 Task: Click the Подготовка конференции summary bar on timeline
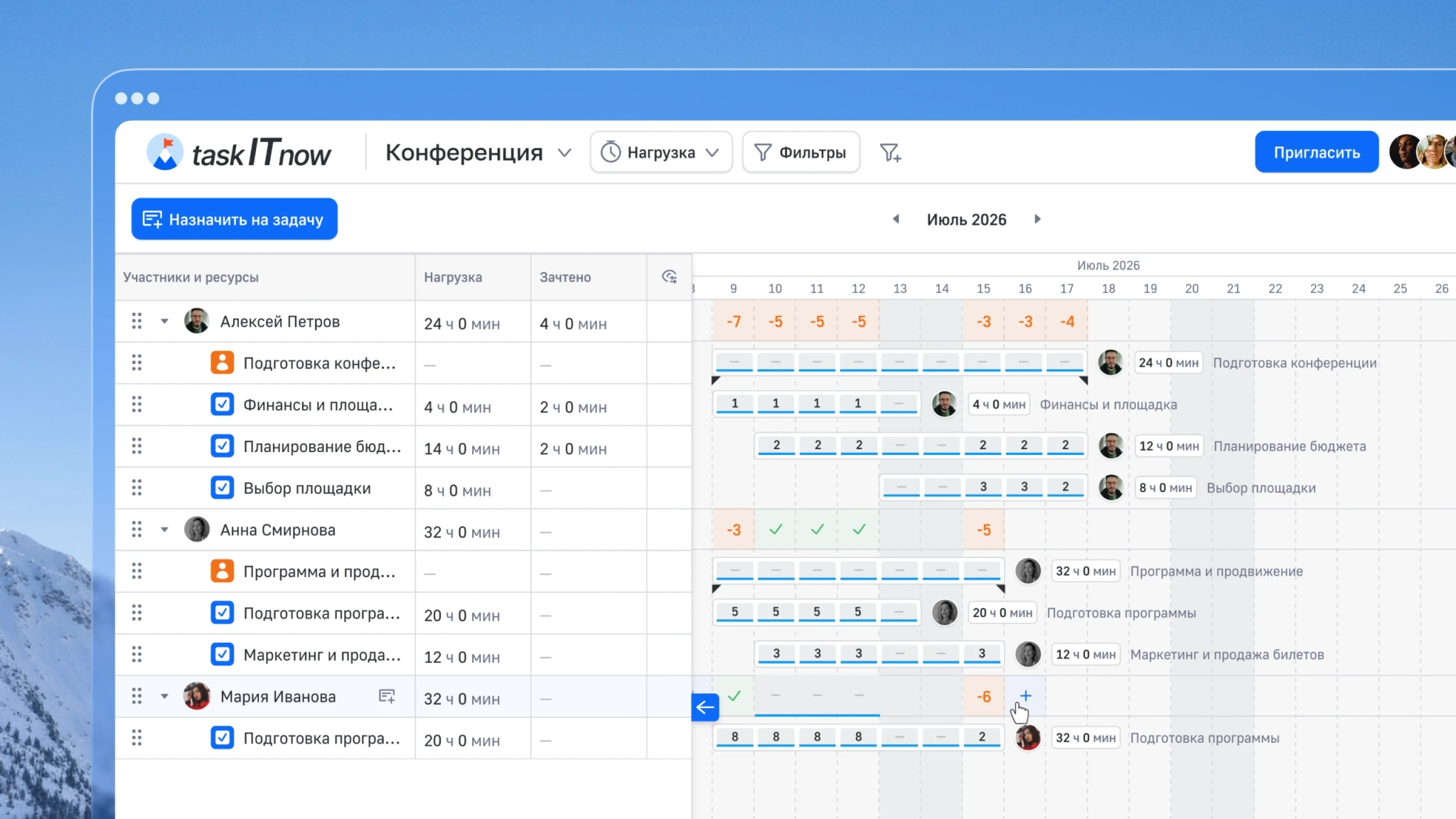pyautogui.click(x=899, y=363)
